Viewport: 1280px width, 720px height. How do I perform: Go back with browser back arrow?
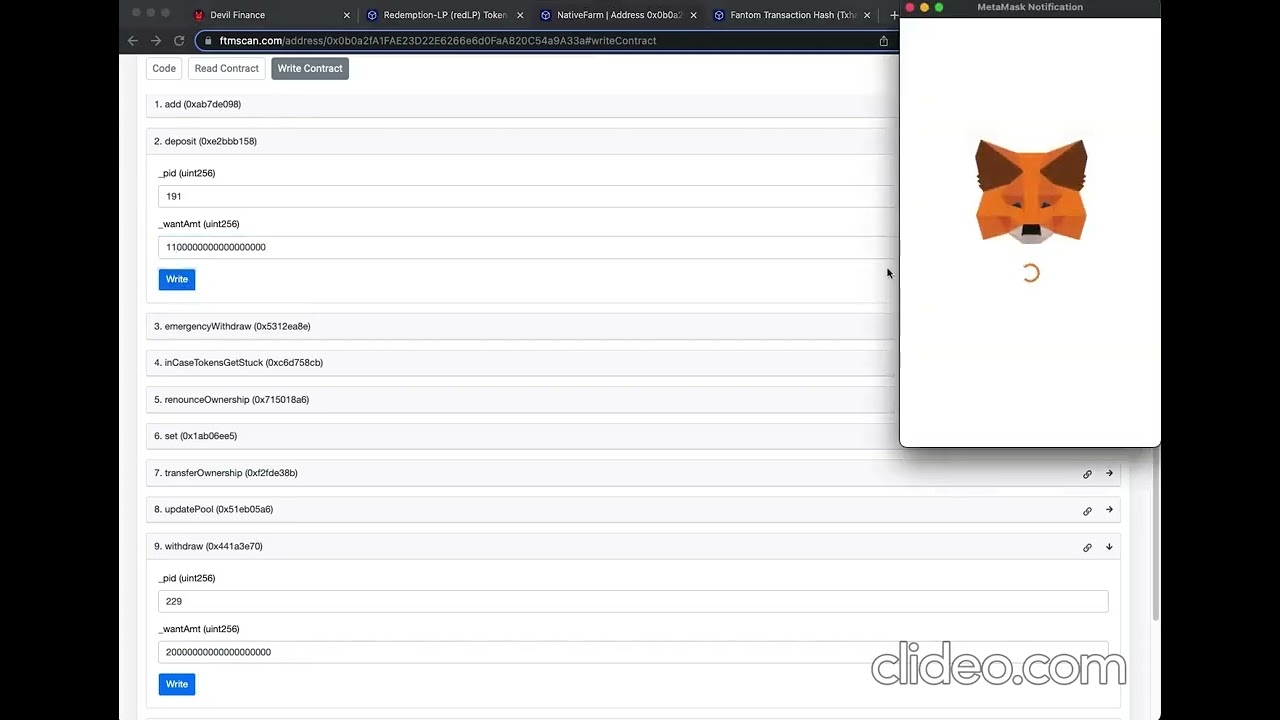(x=133, y=41)
